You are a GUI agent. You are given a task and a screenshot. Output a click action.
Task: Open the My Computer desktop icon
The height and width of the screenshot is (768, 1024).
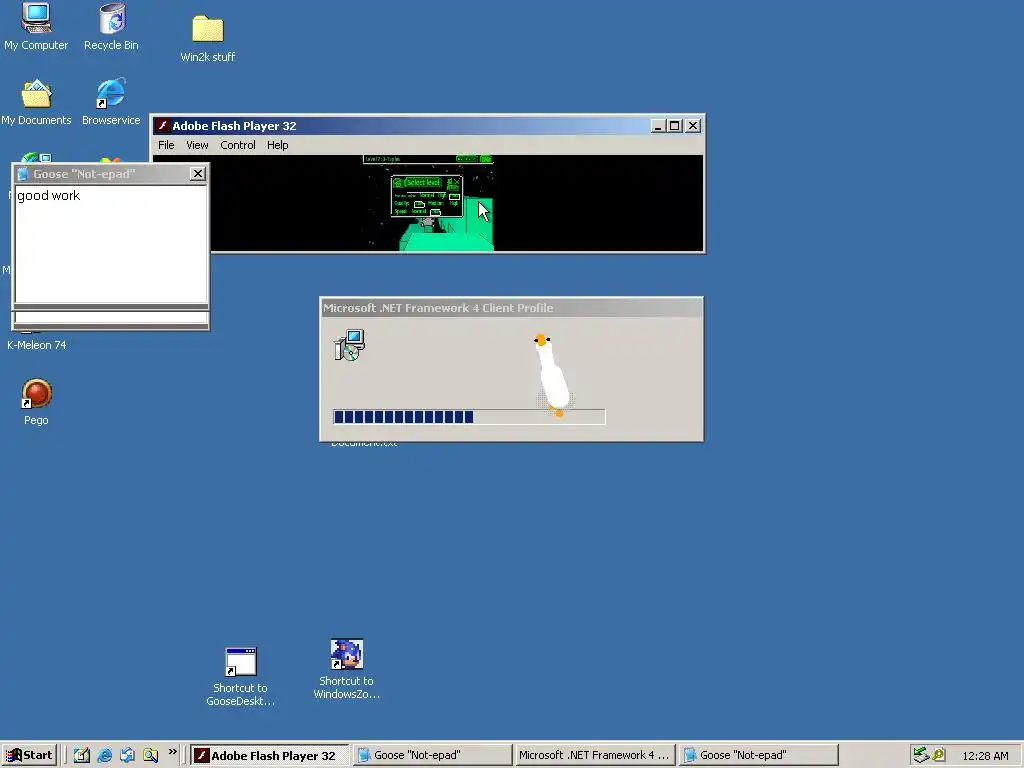pos(36,18)
